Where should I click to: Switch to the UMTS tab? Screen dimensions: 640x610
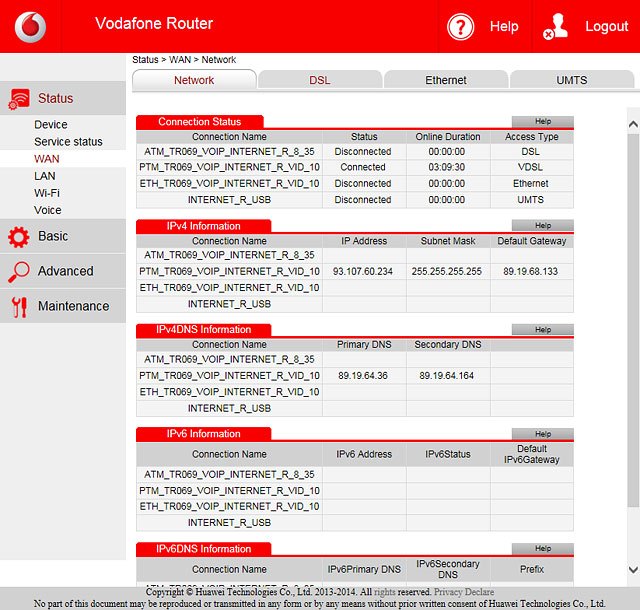click(572, 80)
